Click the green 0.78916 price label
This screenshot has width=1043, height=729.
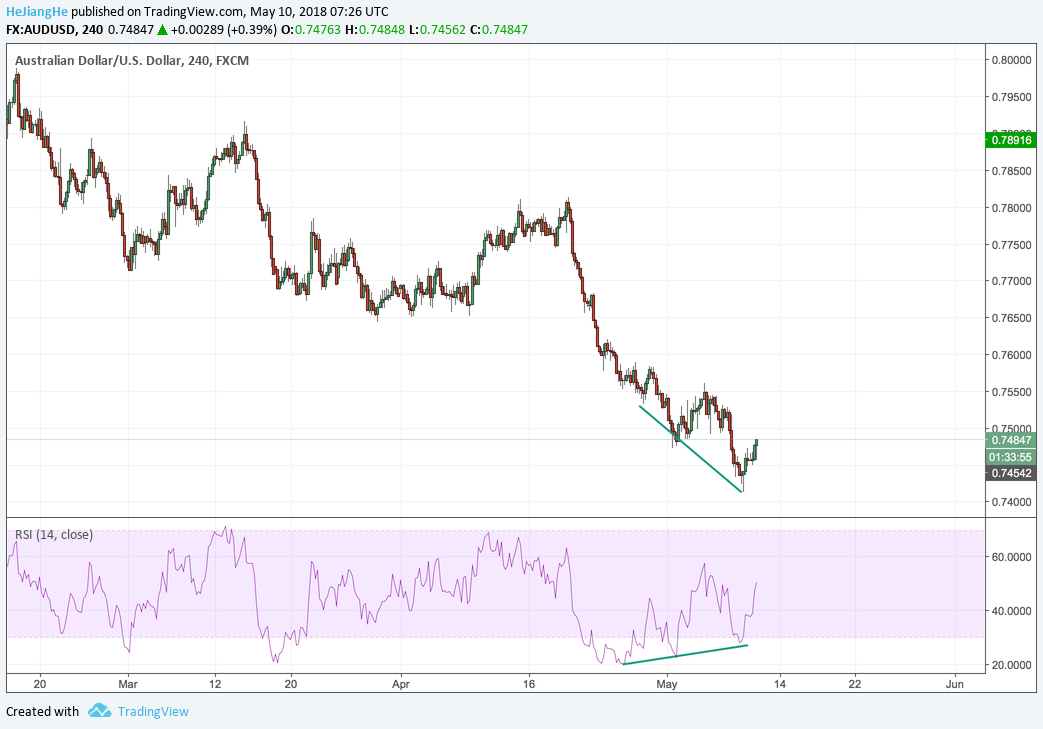tap(1010, 140)
